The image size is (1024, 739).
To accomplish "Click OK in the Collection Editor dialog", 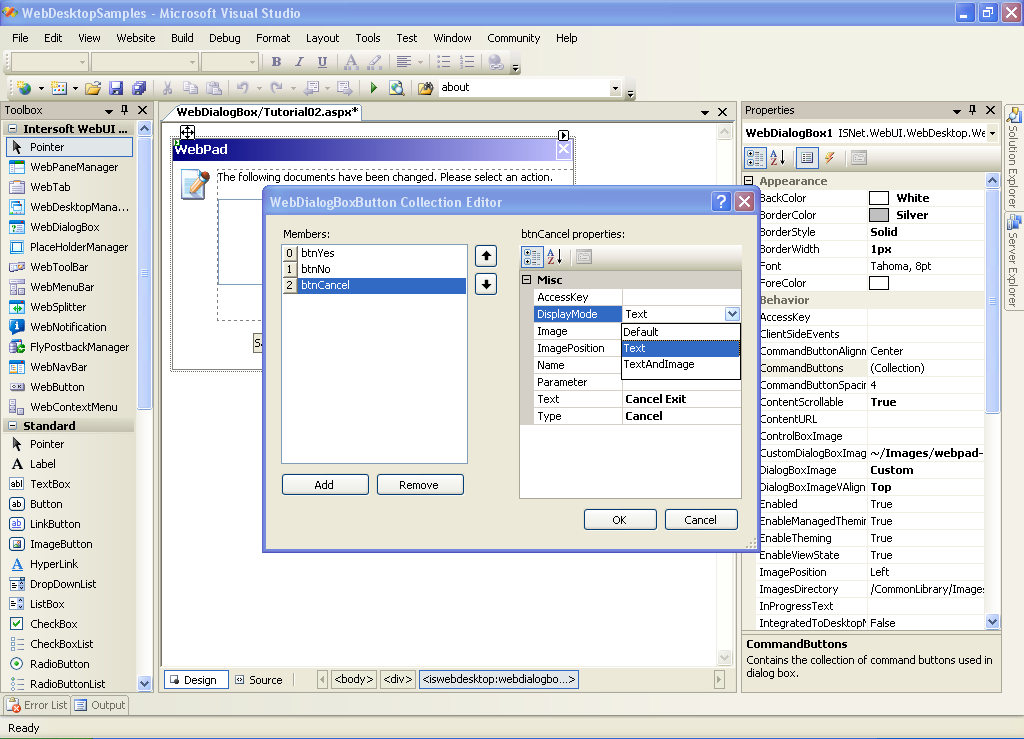I will 619,520.
